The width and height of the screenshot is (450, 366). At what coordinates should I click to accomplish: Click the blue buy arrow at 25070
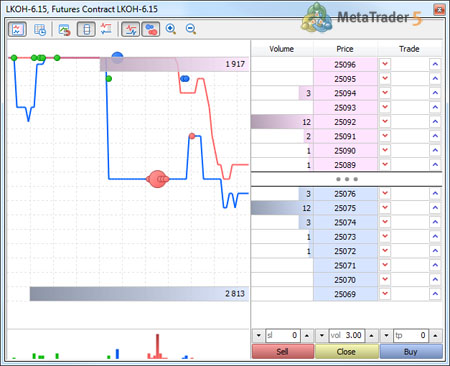435,279
